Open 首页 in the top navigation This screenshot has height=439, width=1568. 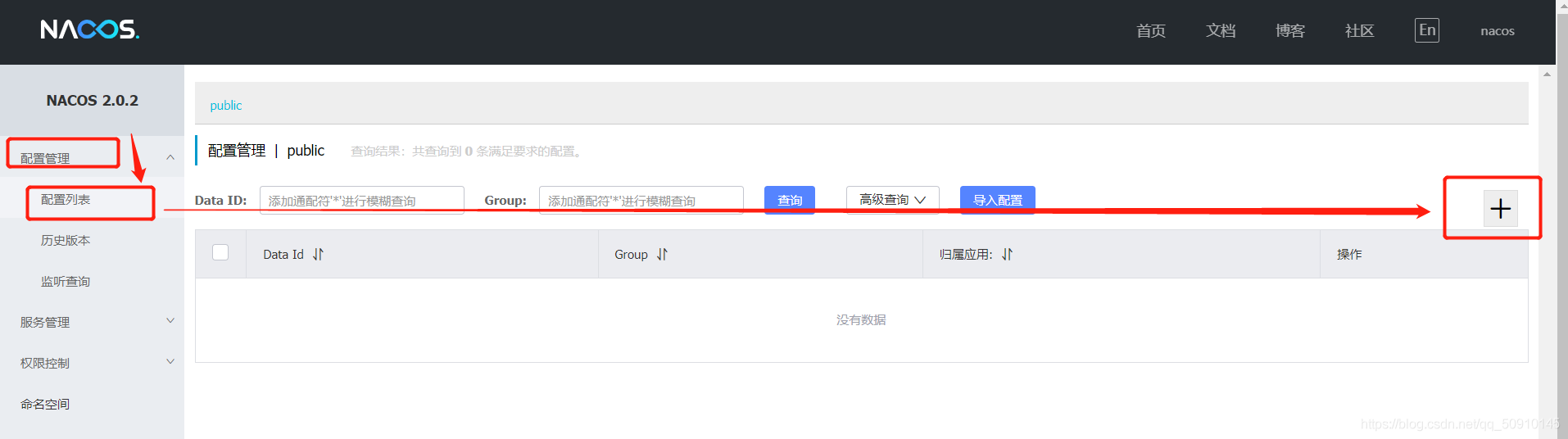coord(1150,30)
